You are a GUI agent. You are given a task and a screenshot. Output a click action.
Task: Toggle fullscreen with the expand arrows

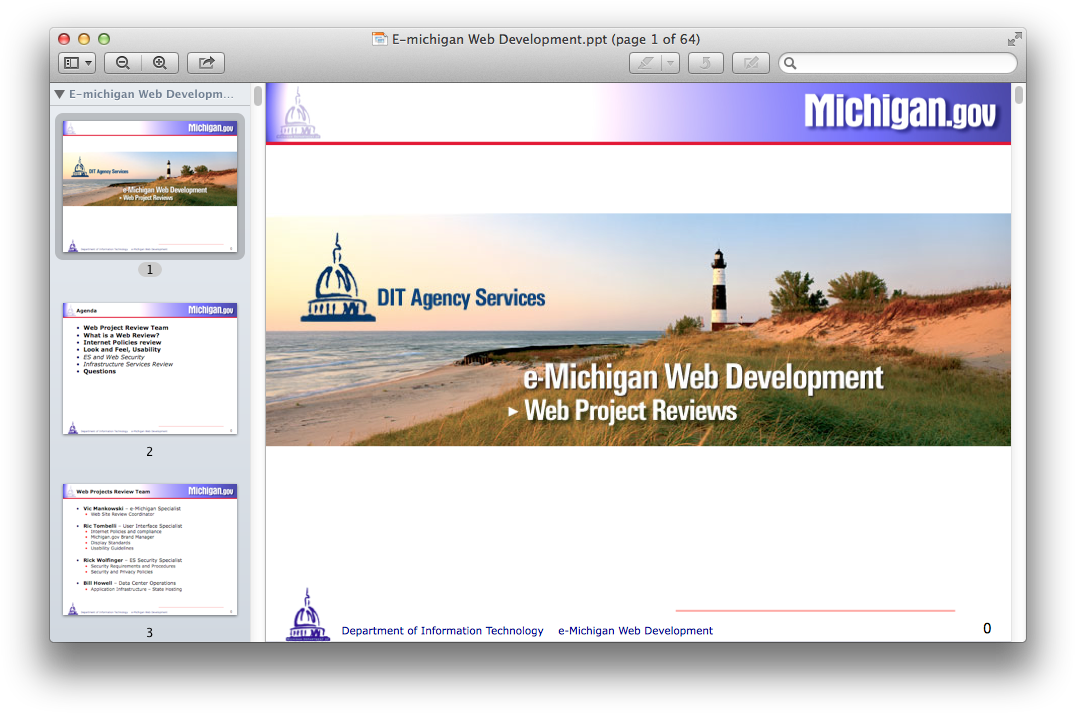tap(1014, 39)
